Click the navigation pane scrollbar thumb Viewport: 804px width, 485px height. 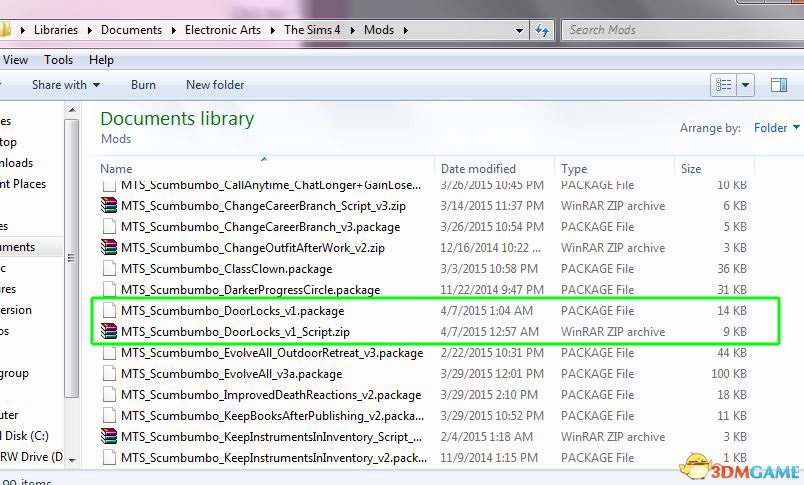[72, 258]
